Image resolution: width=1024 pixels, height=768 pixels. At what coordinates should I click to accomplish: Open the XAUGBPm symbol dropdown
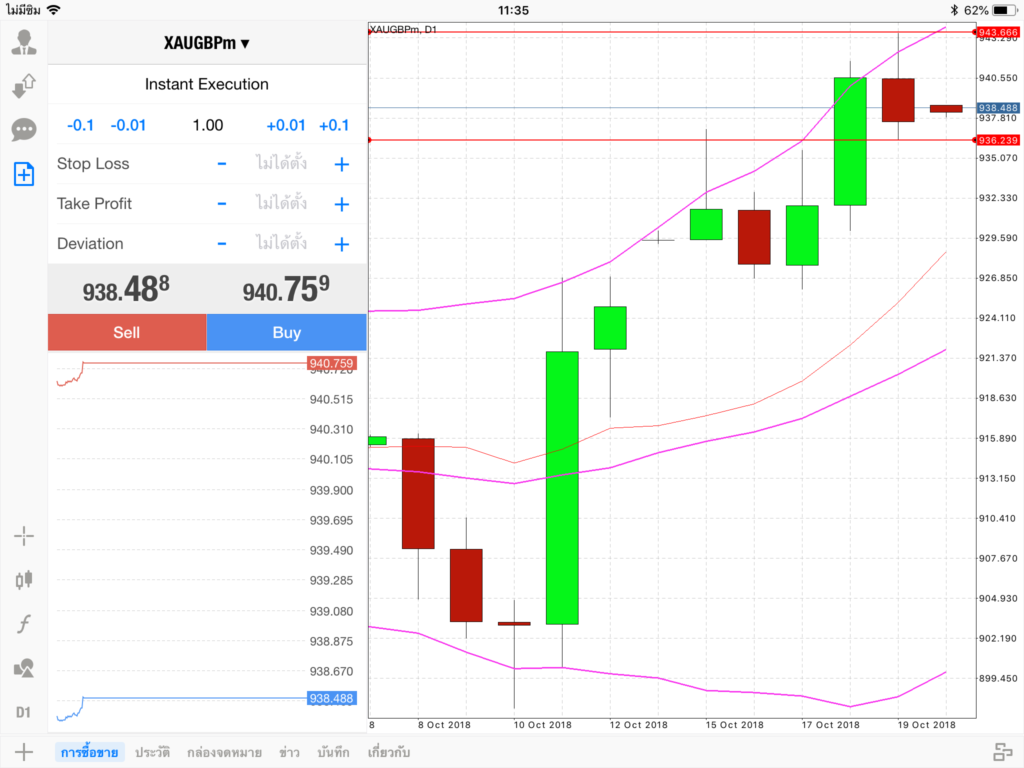click(207, 43)
